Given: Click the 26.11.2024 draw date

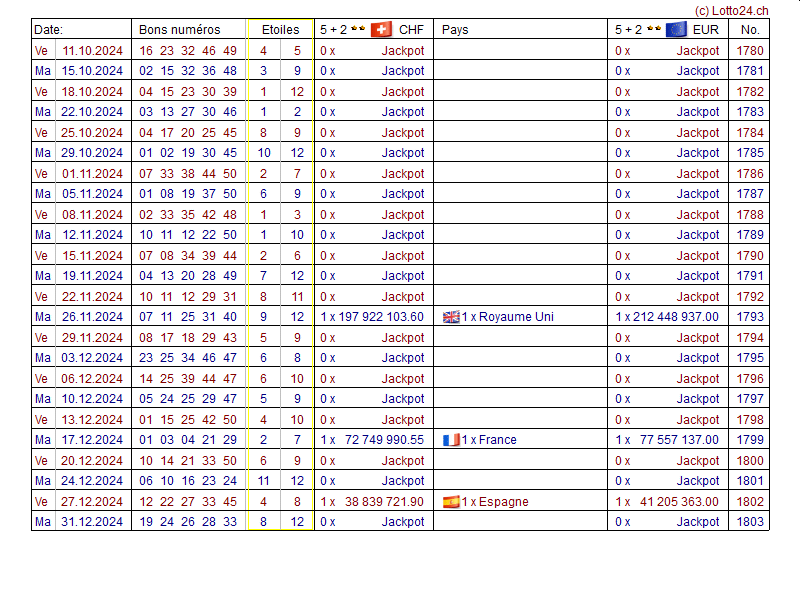Looking at the screenshot, I should pos(92,317).
